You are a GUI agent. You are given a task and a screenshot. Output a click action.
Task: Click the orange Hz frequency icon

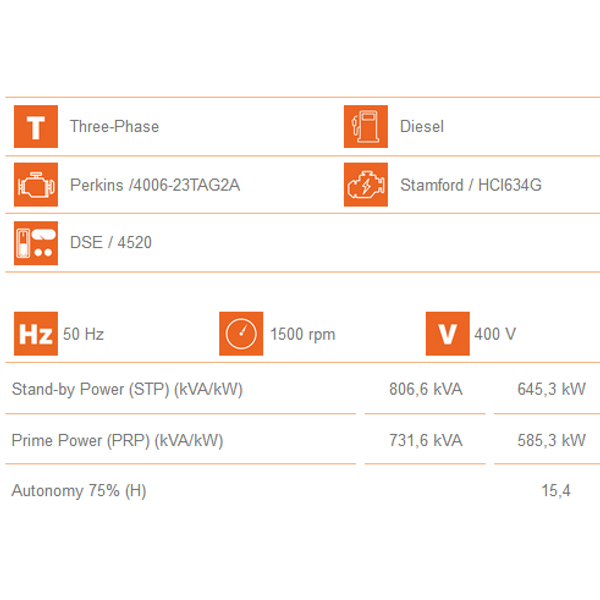(36, 334)
